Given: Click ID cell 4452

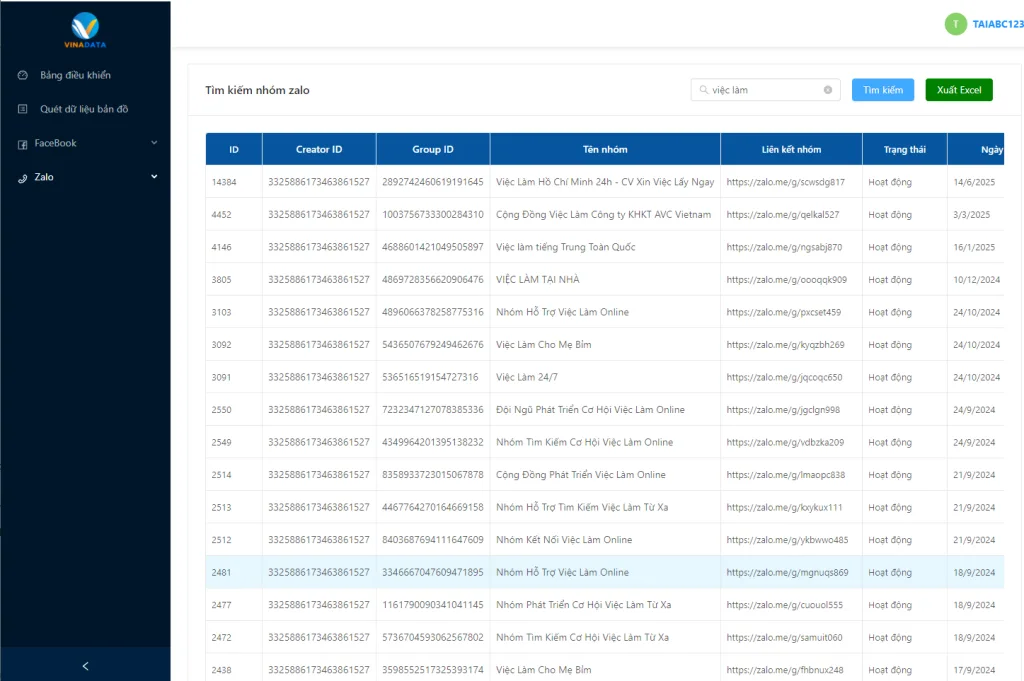Looking at the screenshot, I should tap(221, 215).
